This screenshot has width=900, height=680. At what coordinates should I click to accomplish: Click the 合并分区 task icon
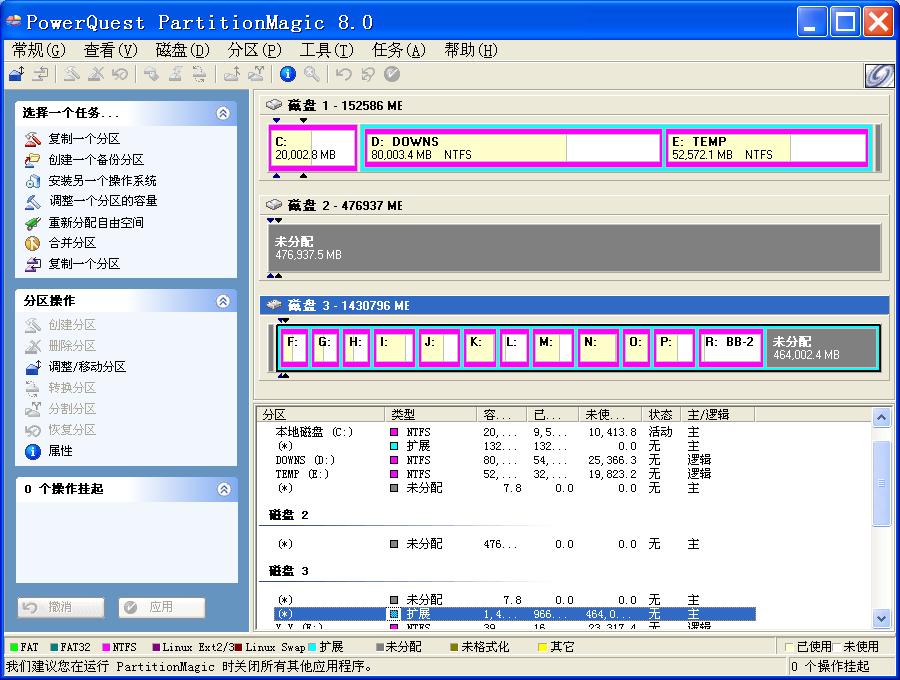pos(33,243)
